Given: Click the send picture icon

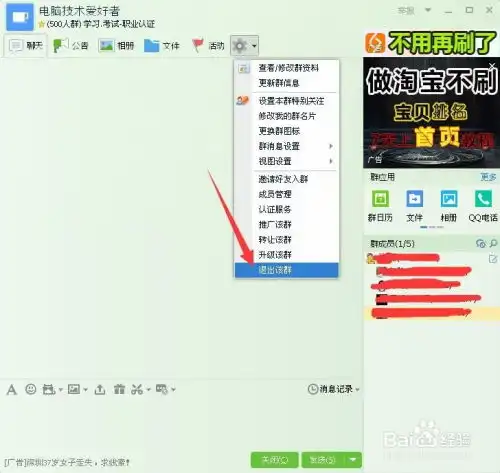Looking at the screenshot, I should [x=74, y=389].
